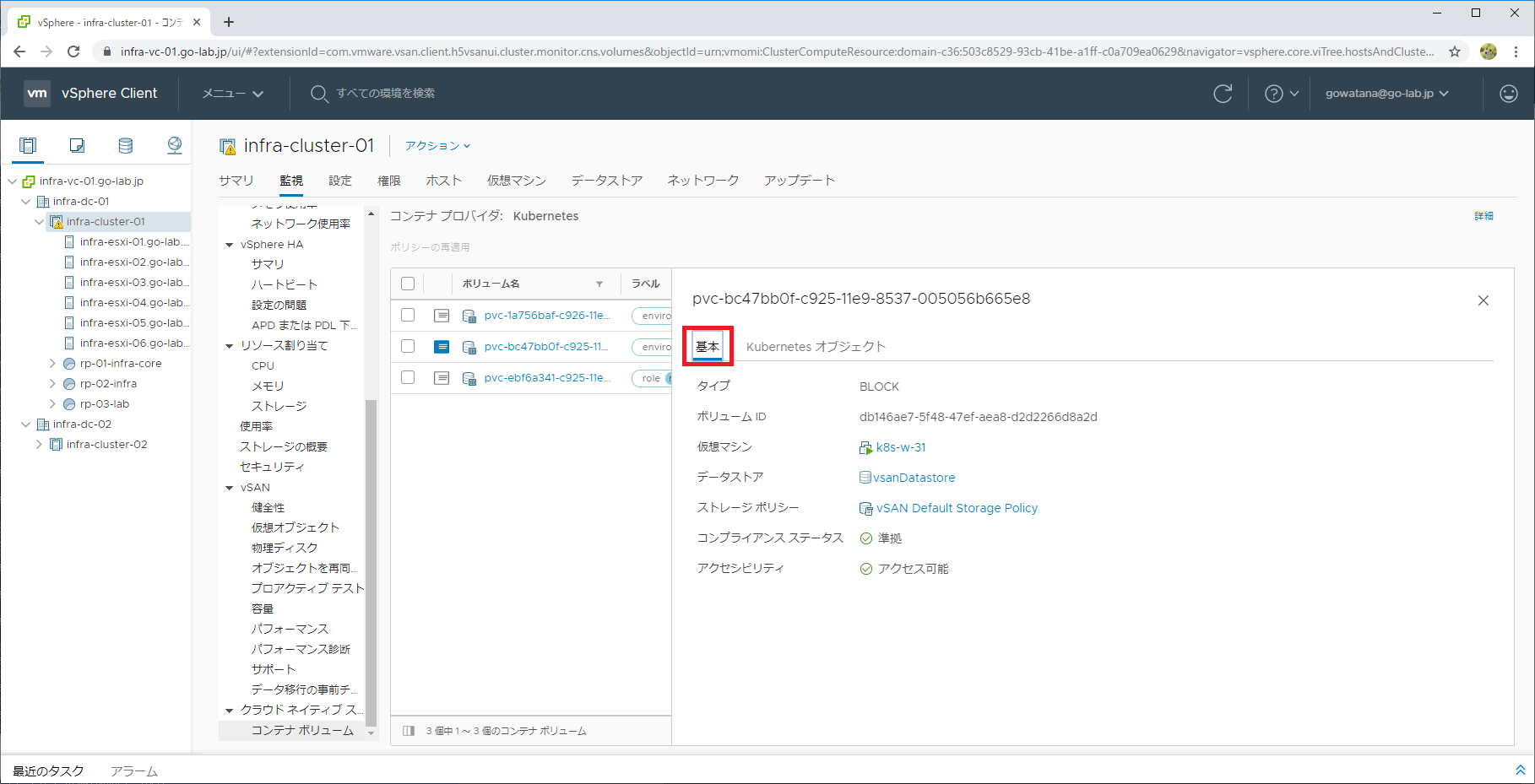The height and width of the screenshot is (784, 1535).
Task: Open the k8s-w-31 virtual machine link
Action: (x=901, y=447)
